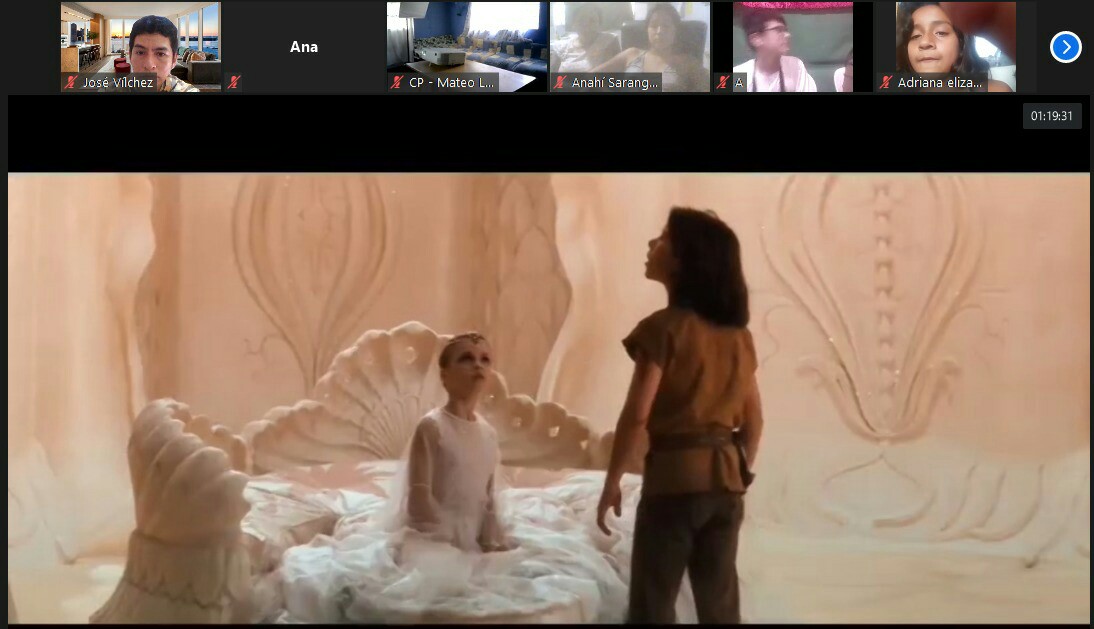Select the Anahí Sarang... video thumbnail
Image resolution: width=1094 pixels, height=629 pixels.
(630, 47)
